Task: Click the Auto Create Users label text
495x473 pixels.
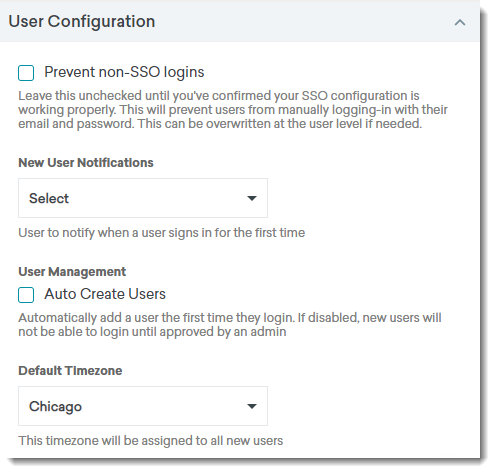Action: [x=105, y=294]
